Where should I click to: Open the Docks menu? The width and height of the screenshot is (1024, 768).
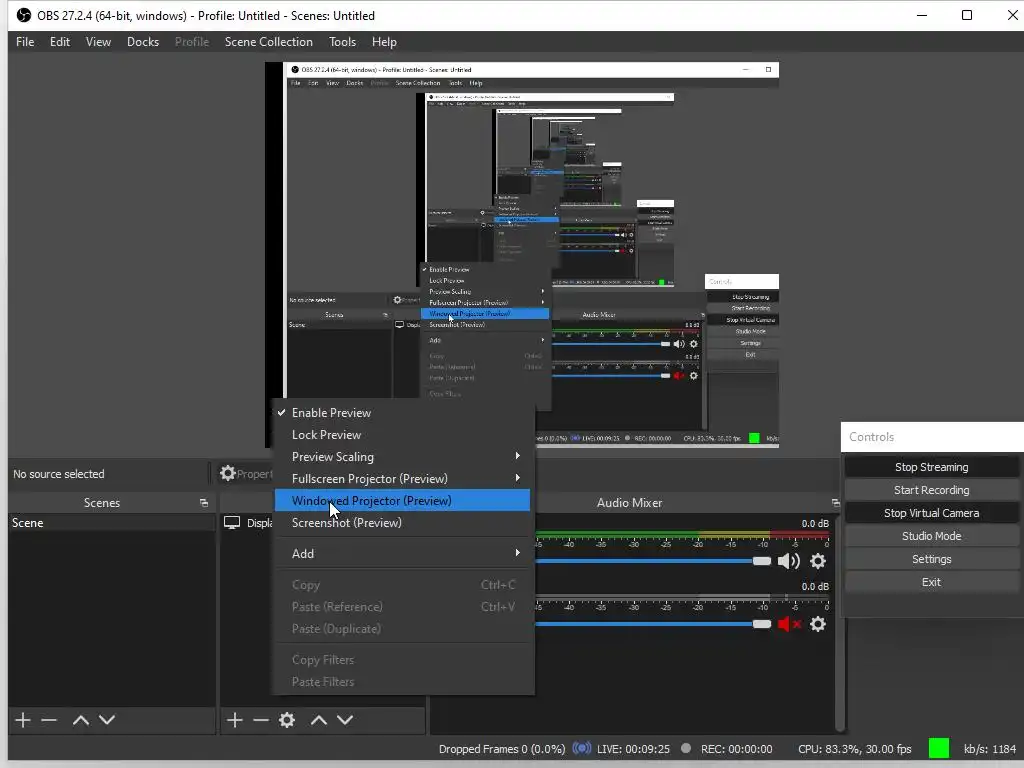[143, 42]
